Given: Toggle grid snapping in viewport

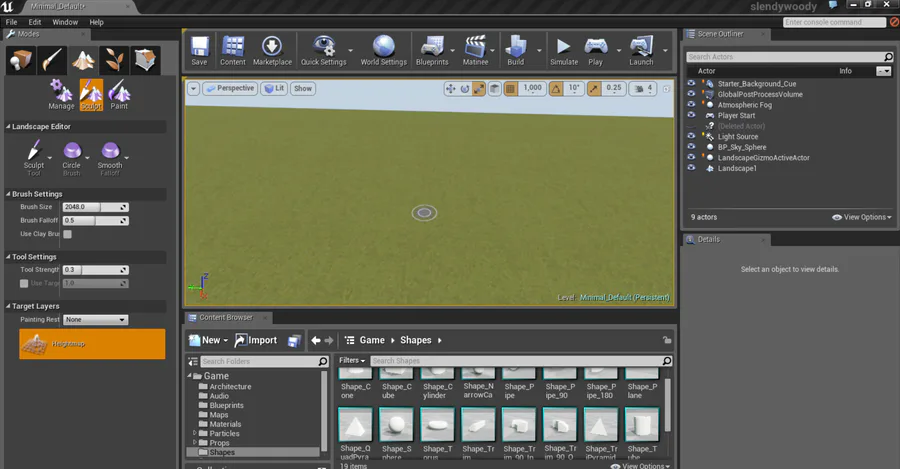Looking at the screenshot, I should pos(510,88).
